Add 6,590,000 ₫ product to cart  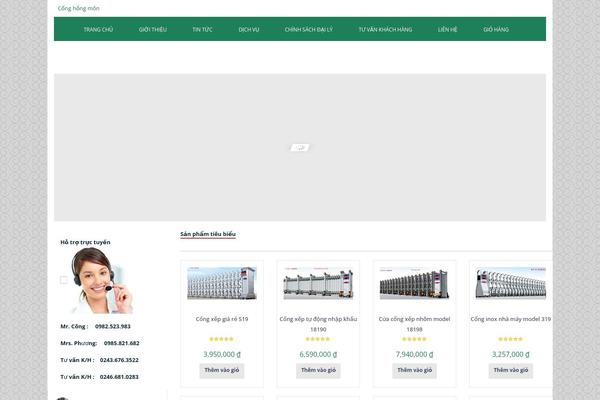tap(318, 370)
